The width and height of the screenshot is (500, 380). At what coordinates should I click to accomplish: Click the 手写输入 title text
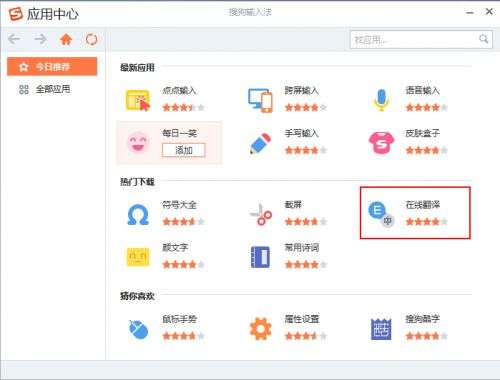[302, 134]
